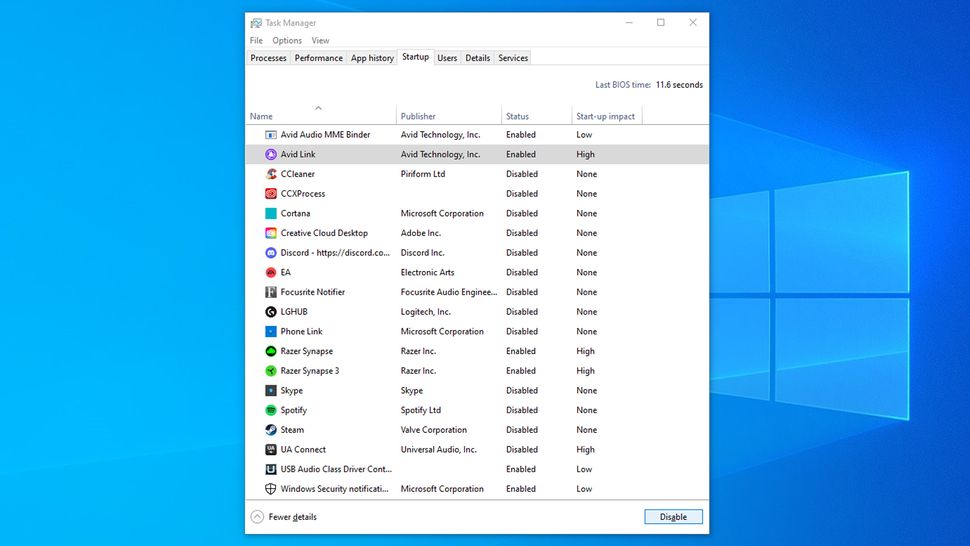Click the Task Manager title bar icon

pos(255,23)
